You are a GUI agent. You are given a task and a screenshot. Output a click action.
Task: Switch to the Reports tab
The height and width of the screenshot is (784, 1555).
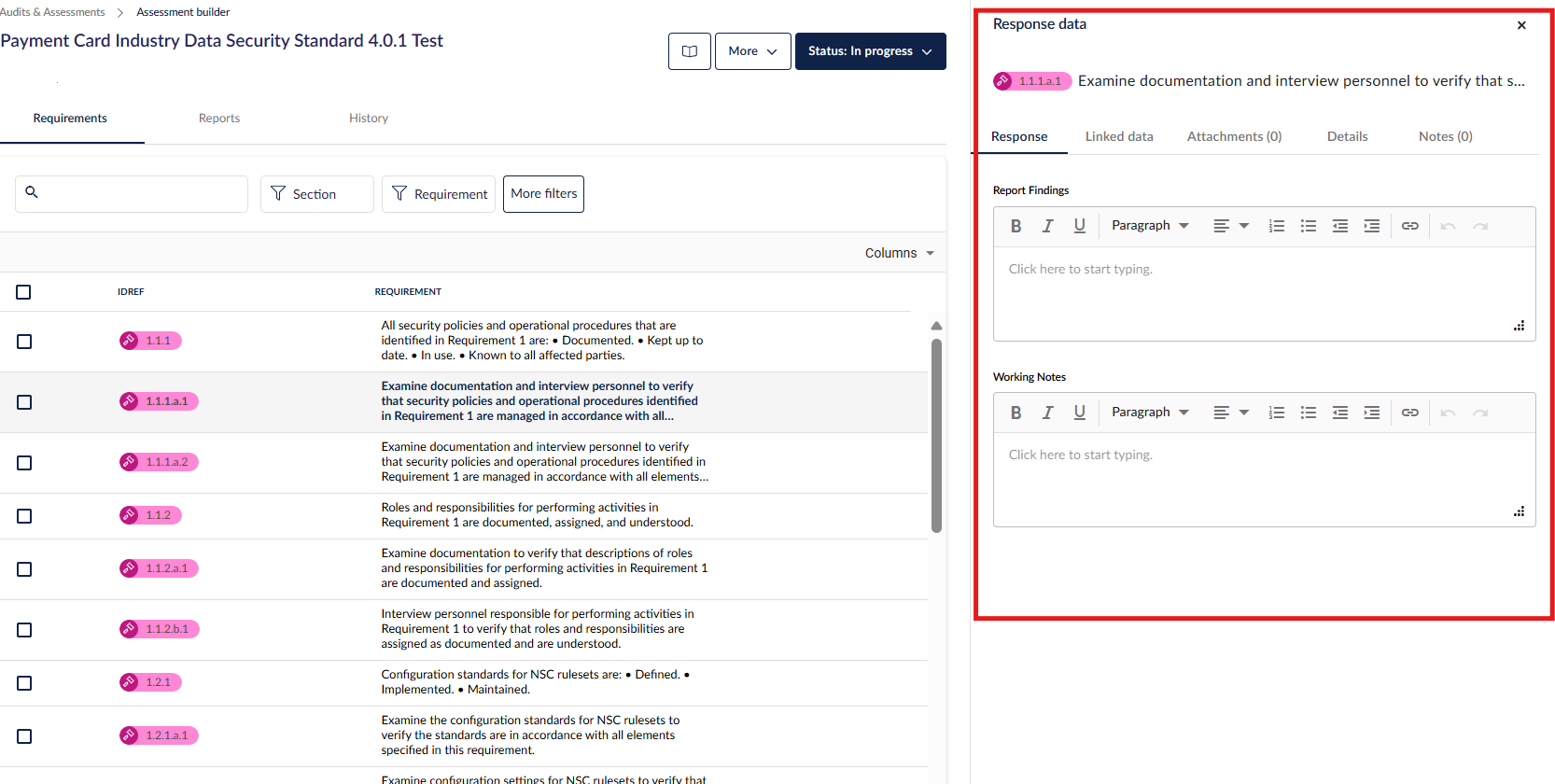219,119
